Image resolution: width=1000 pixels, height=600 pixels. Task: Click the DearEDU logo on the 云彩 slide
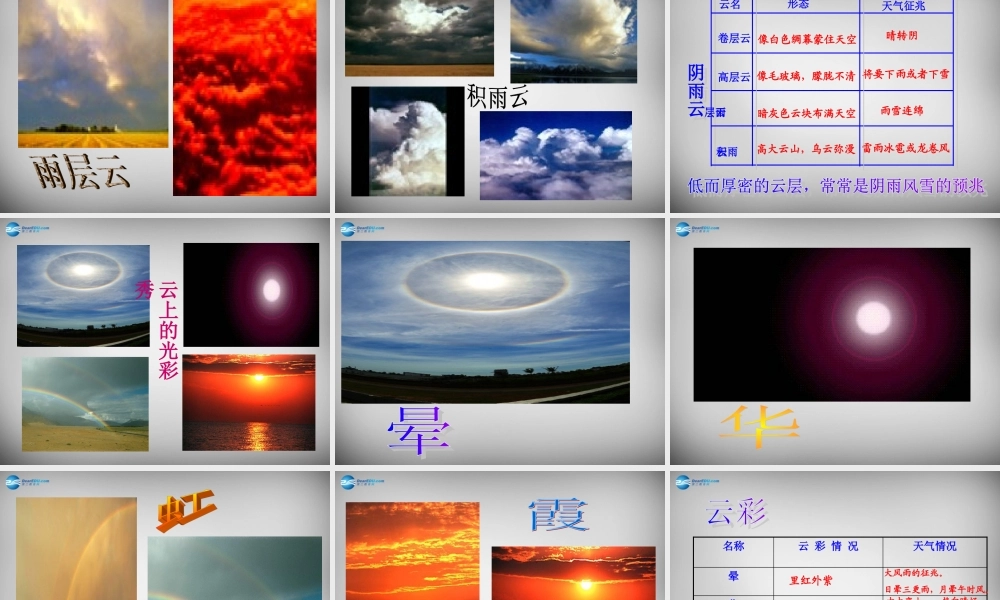click(696, 482)
